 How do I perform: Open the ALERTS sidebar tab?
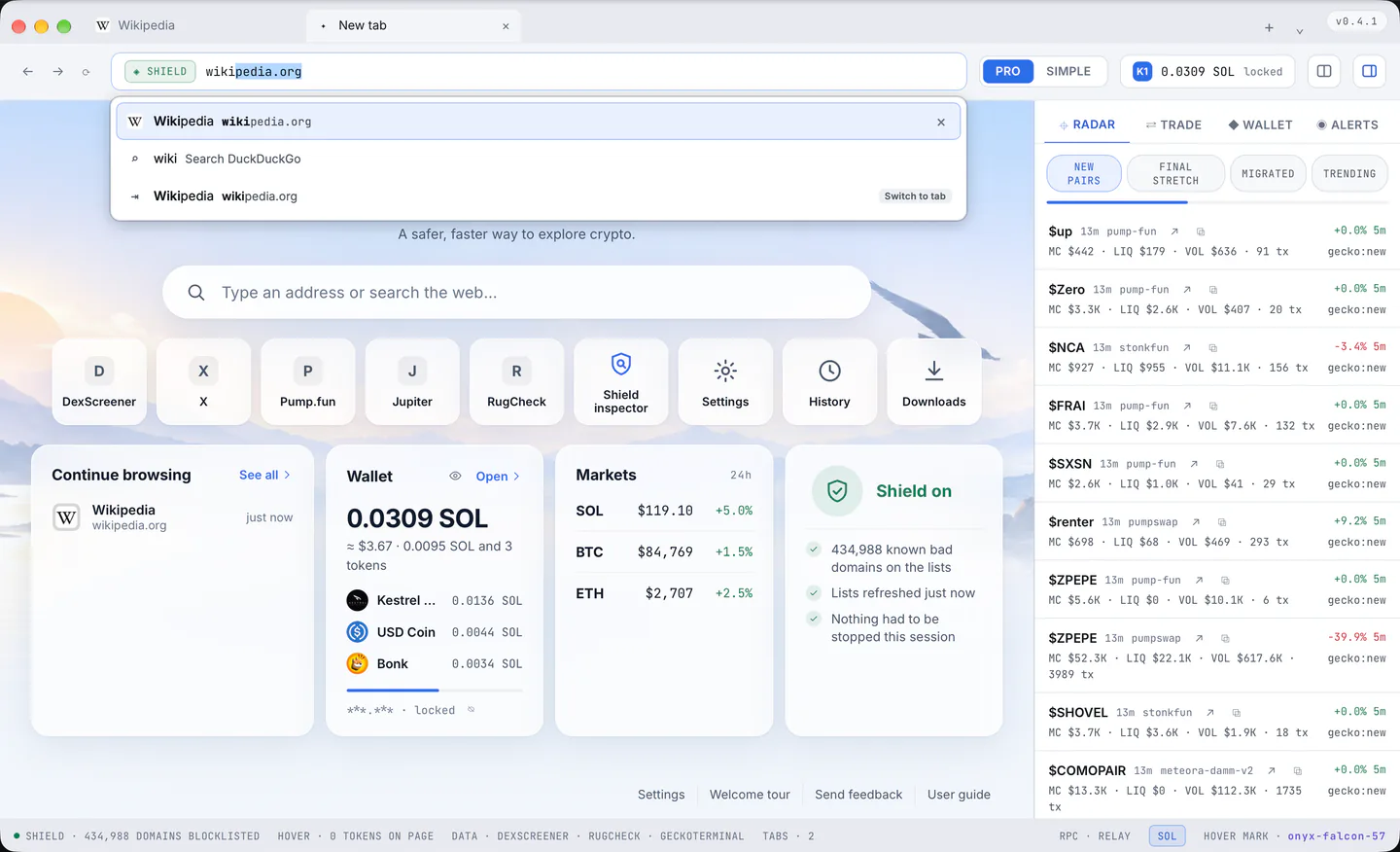(x=1347, y=124)
